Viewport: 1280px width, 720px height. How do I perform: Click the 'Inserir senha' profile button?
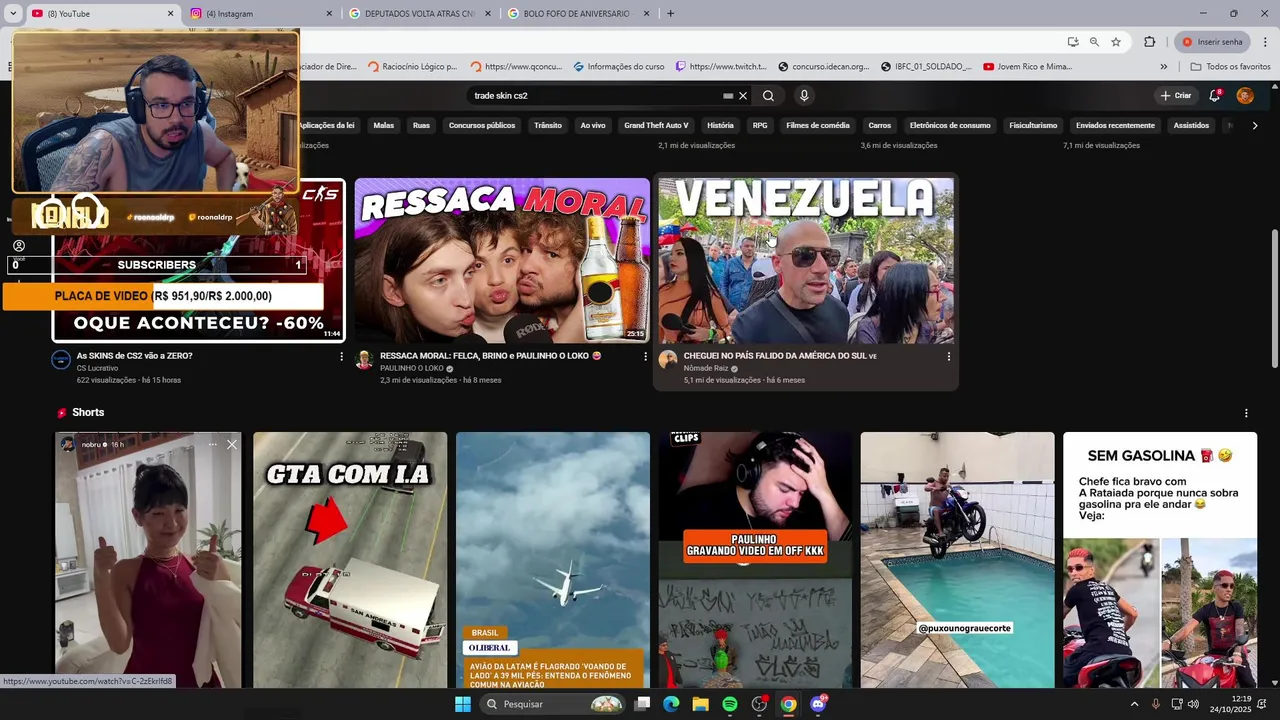1211,42
